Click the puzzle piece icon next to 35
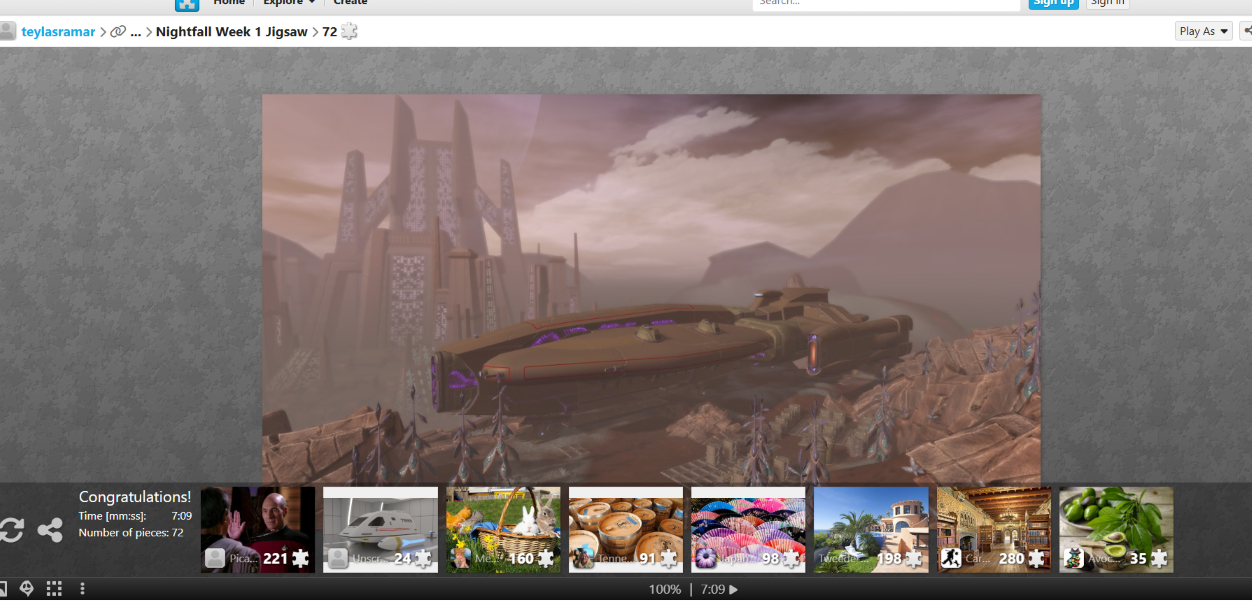The height and width of the screenshot is (605, 1252). [1159, 559]
